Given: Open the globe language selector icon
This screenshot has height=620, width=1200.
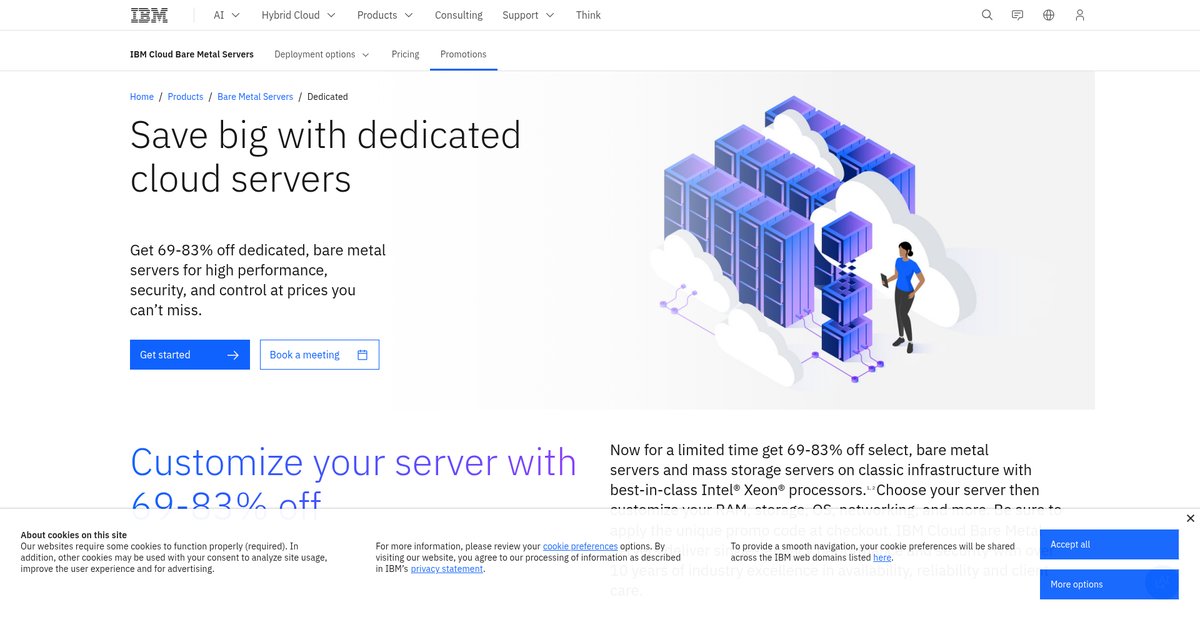Looking at the screenshot, I should (1048, 15).
